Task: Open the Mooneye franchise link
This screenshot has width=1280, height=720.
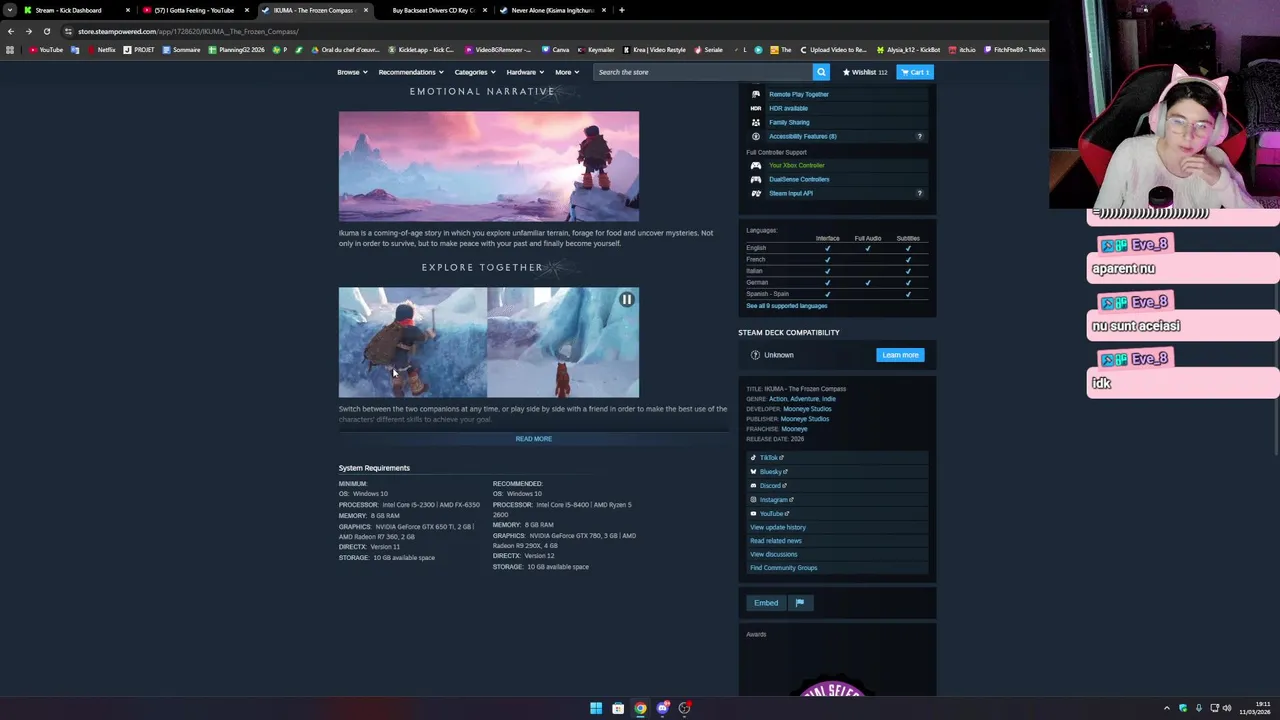Action: click(x=794, y=429)
